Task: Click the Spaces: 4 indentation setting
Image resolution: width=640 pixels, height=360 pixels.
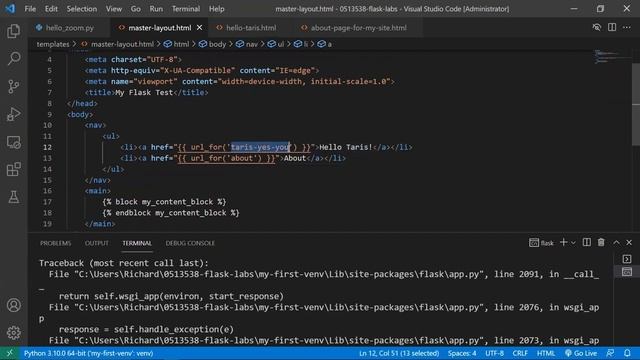Action: 462,353
